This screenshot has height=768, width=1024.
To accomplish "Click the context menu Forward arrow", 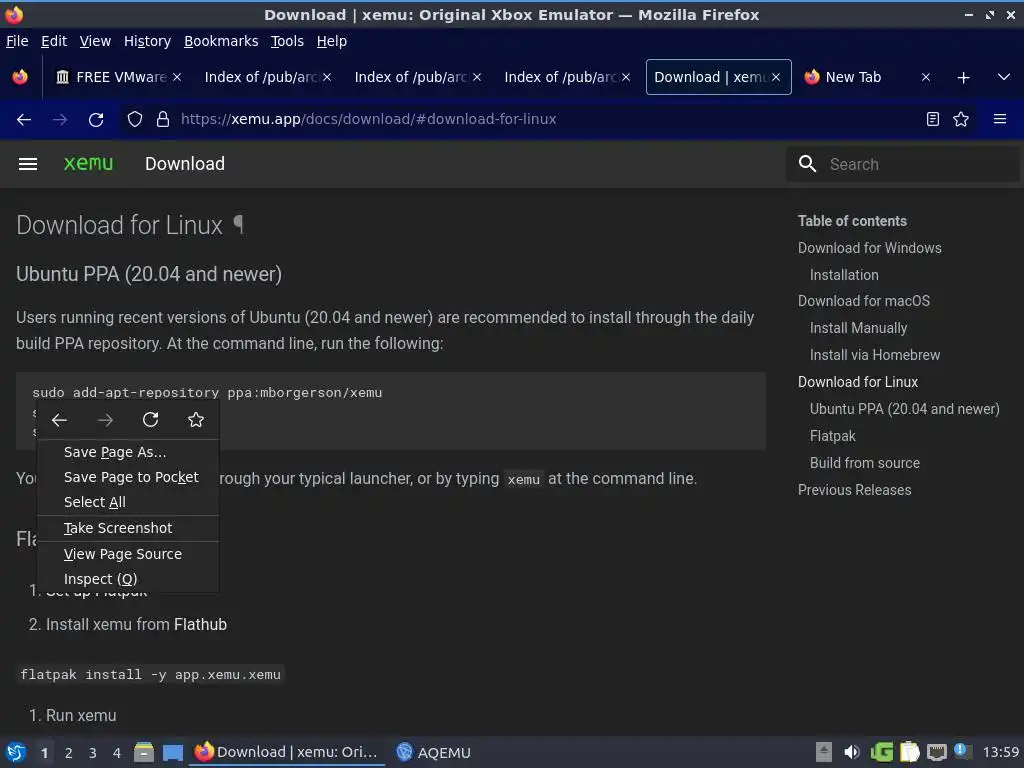I will pyautogui.click(x=105, y=420).
